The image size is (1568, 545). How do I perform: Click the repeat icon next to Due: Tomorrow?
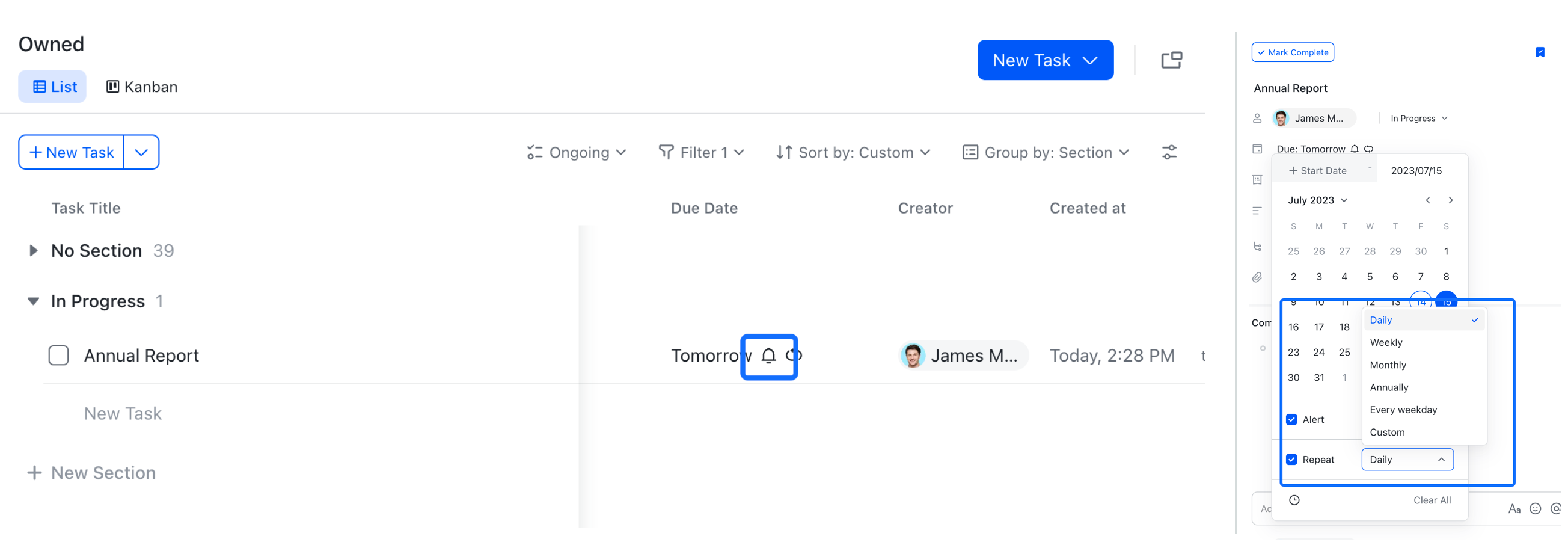click(x=1369, y=149)
